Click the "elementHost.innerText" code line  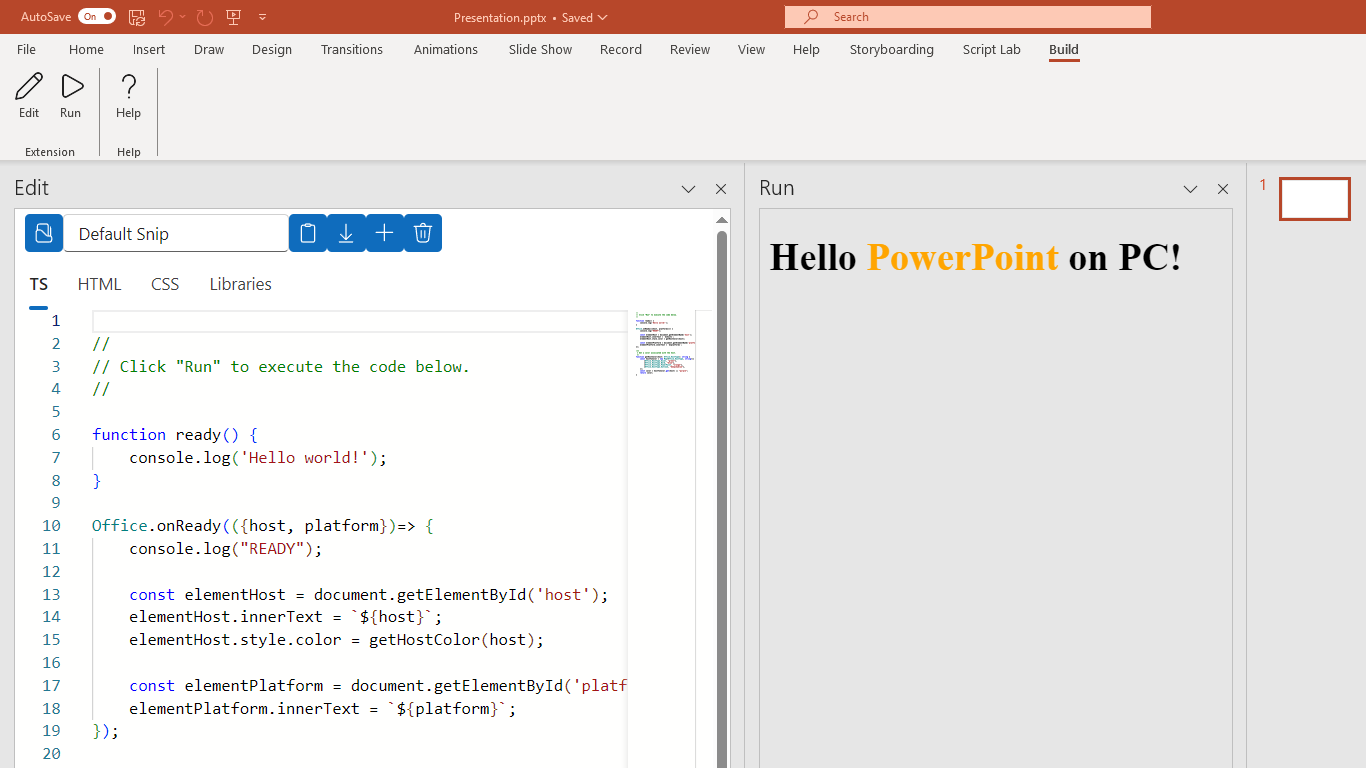(286, 617)
